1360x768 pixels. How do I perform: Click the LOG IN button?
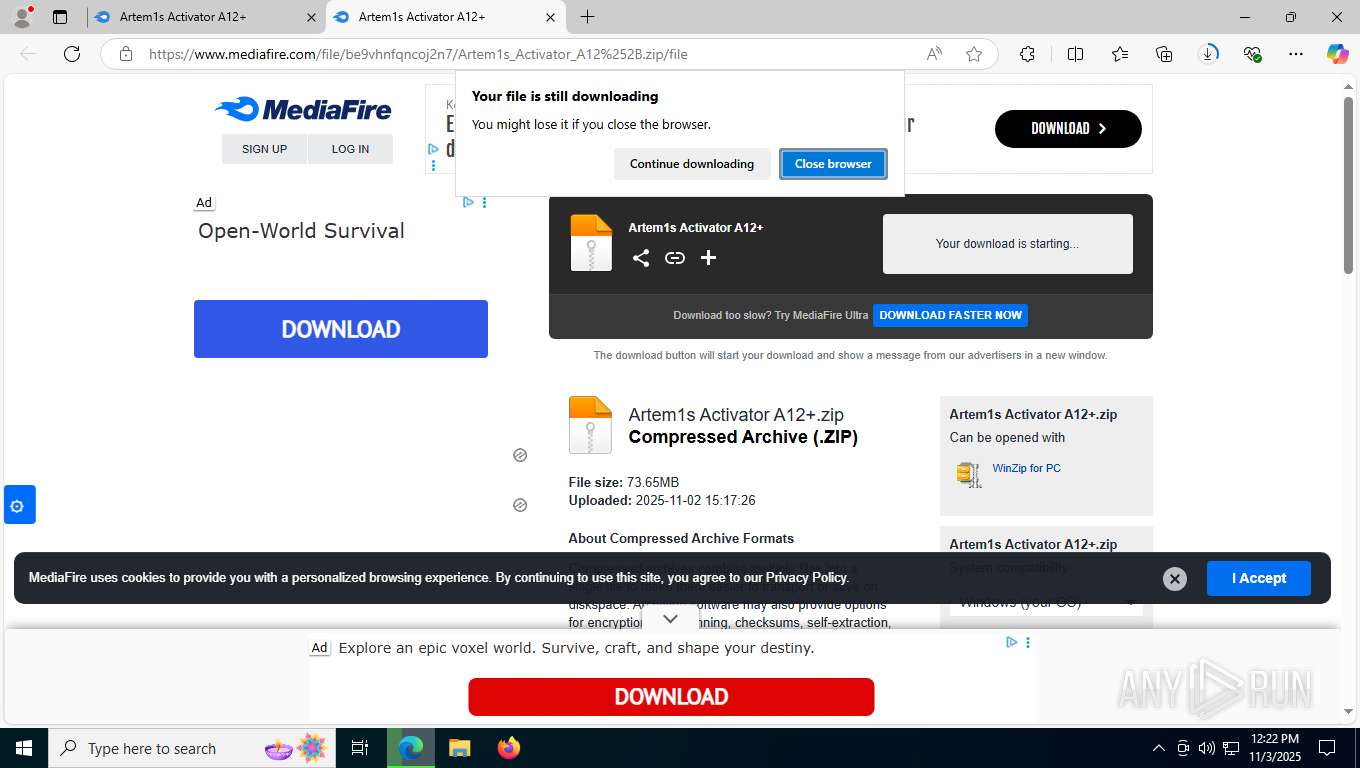coord(350,149)
